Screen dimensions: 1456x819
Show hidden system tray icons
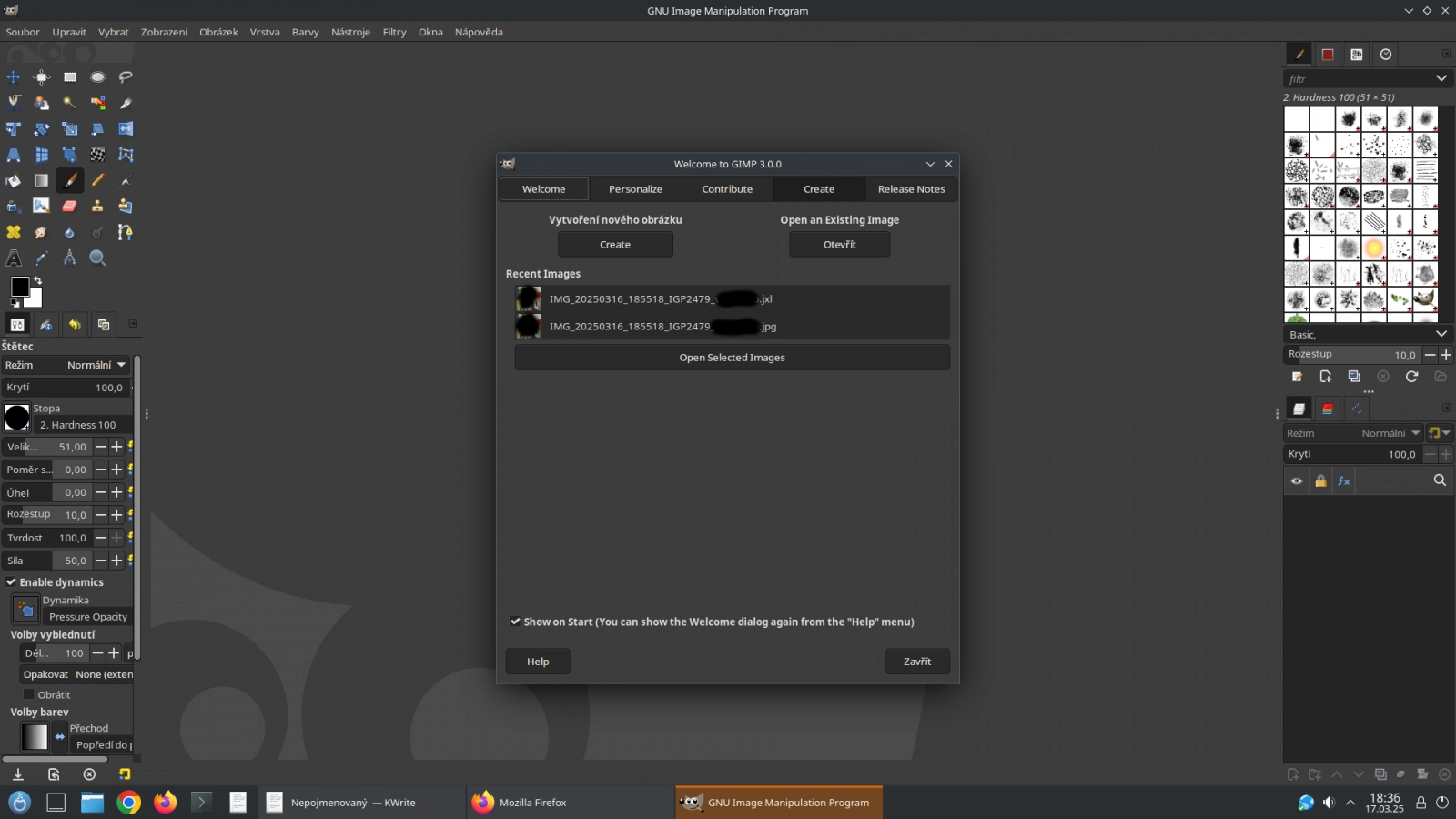point(1350,803)
